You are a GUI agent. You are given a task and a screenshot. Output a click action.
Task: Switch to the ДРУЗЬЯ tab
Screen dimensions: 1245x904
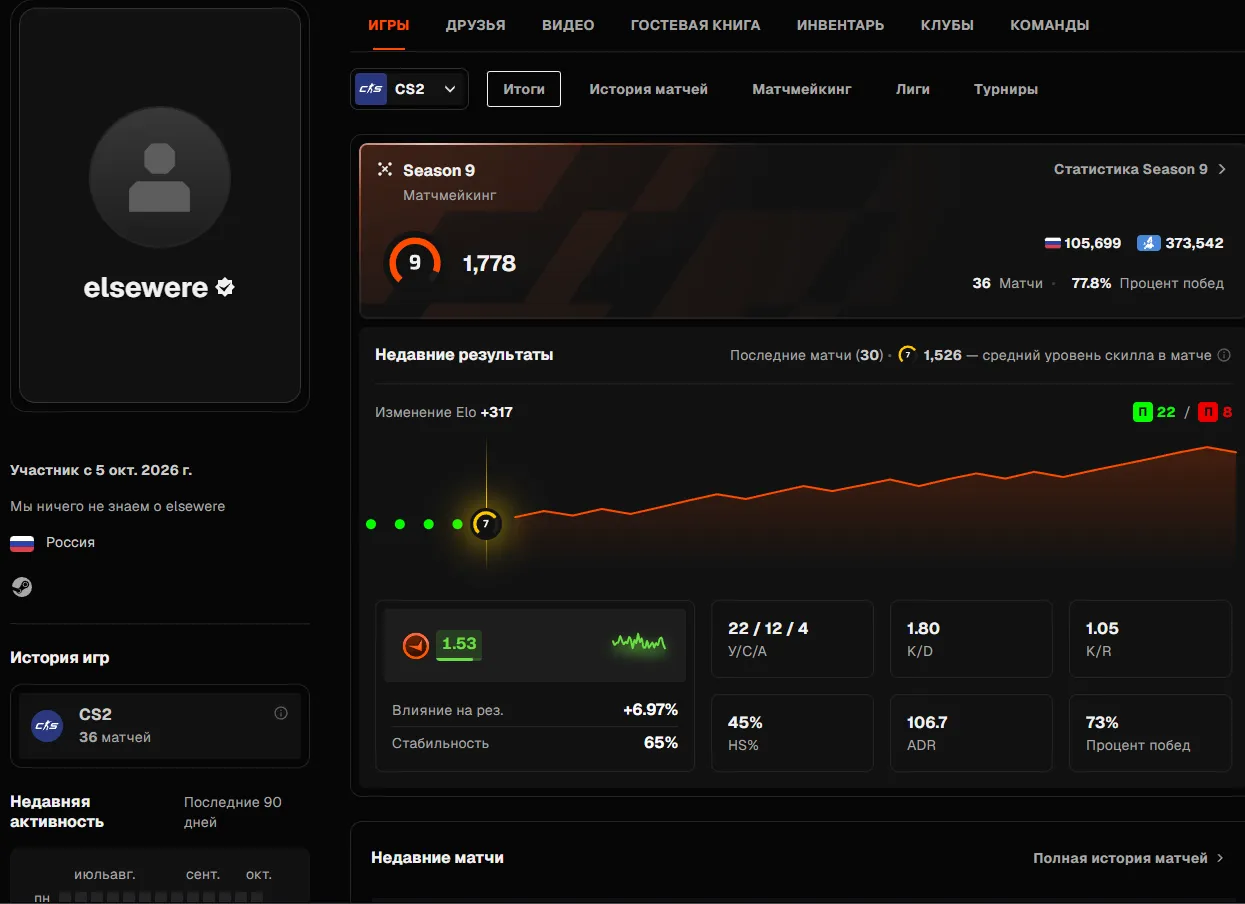coord(476,25)
